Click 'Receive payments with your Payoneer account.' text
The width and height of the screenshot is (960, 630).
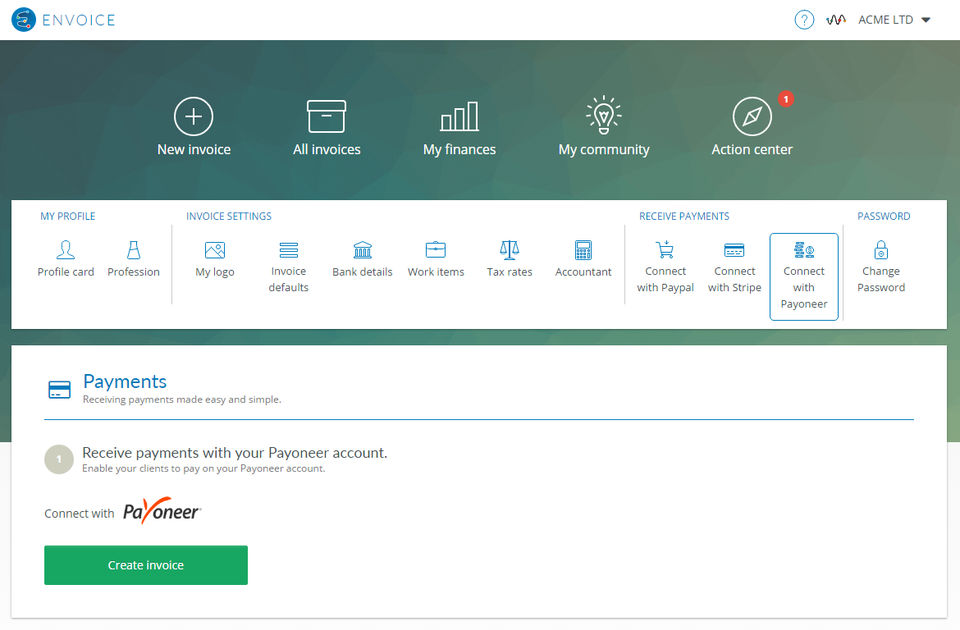pyautogui.click(x=234, y=452)
